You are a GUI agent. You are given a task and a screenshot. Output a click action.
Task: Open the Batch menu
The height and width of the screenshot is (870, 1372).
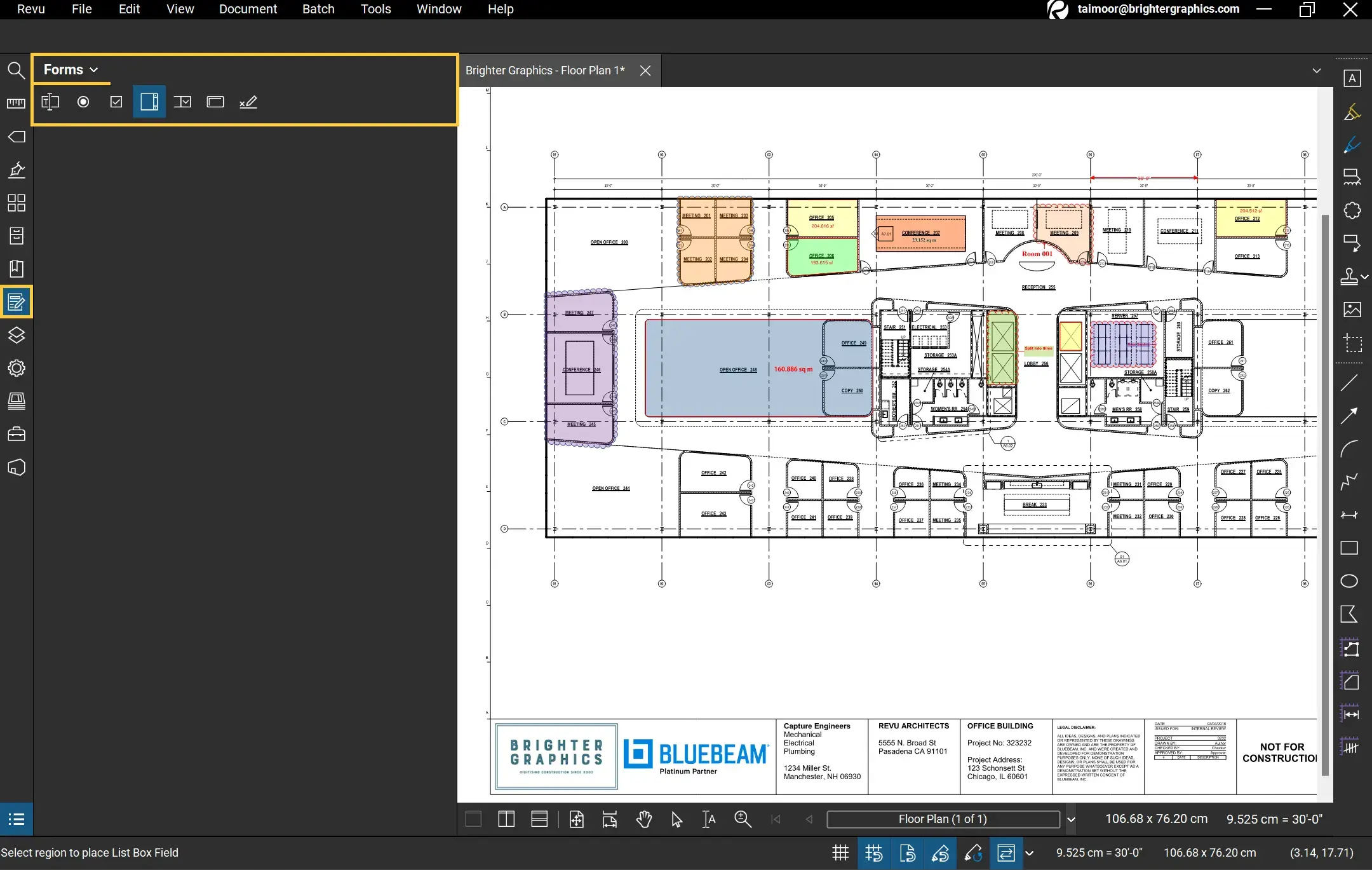coord(318,9)
